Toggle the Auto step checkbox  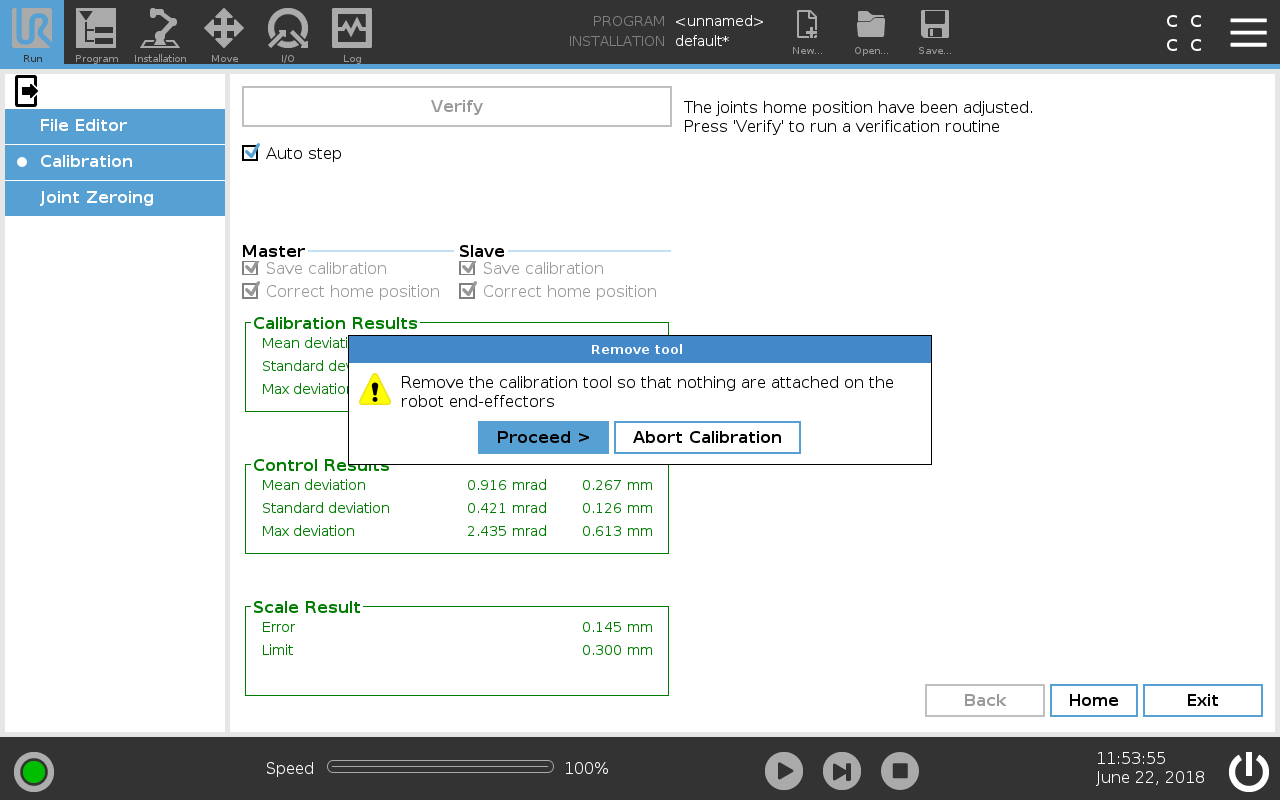coord(251,153)
